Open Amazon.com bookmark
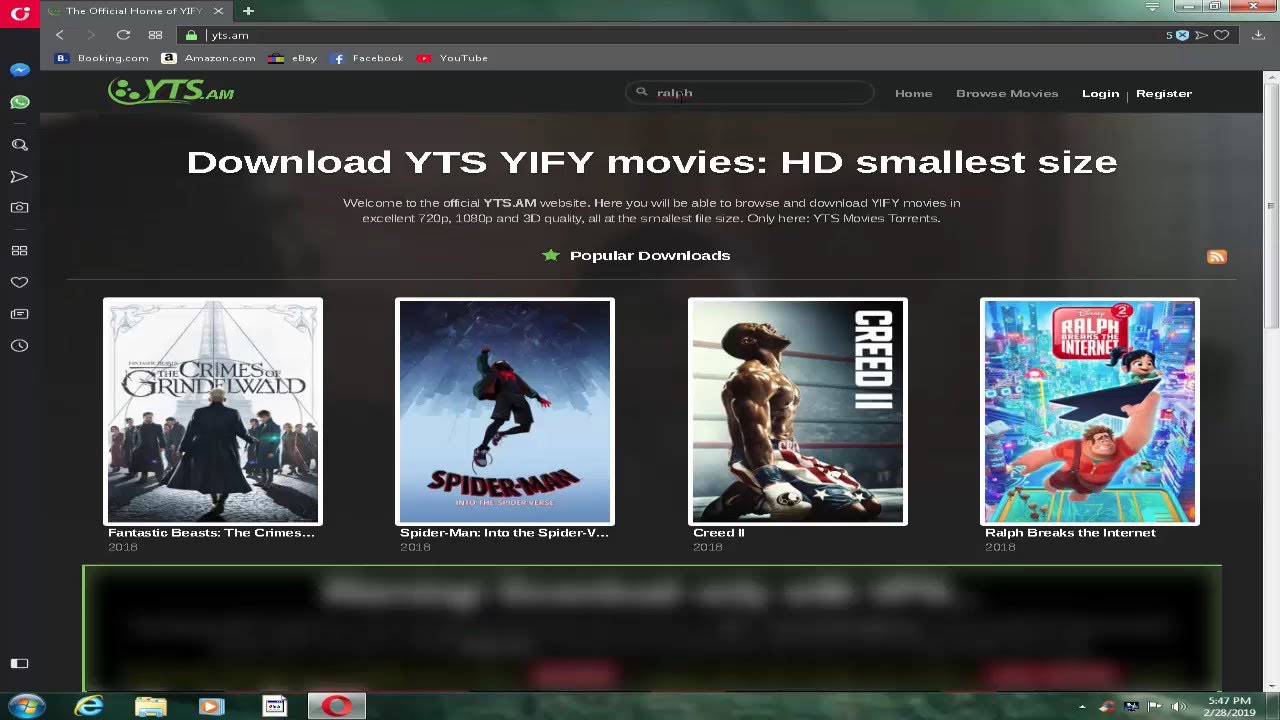The height and width of the screenshot is (720, 1280). 209,58
